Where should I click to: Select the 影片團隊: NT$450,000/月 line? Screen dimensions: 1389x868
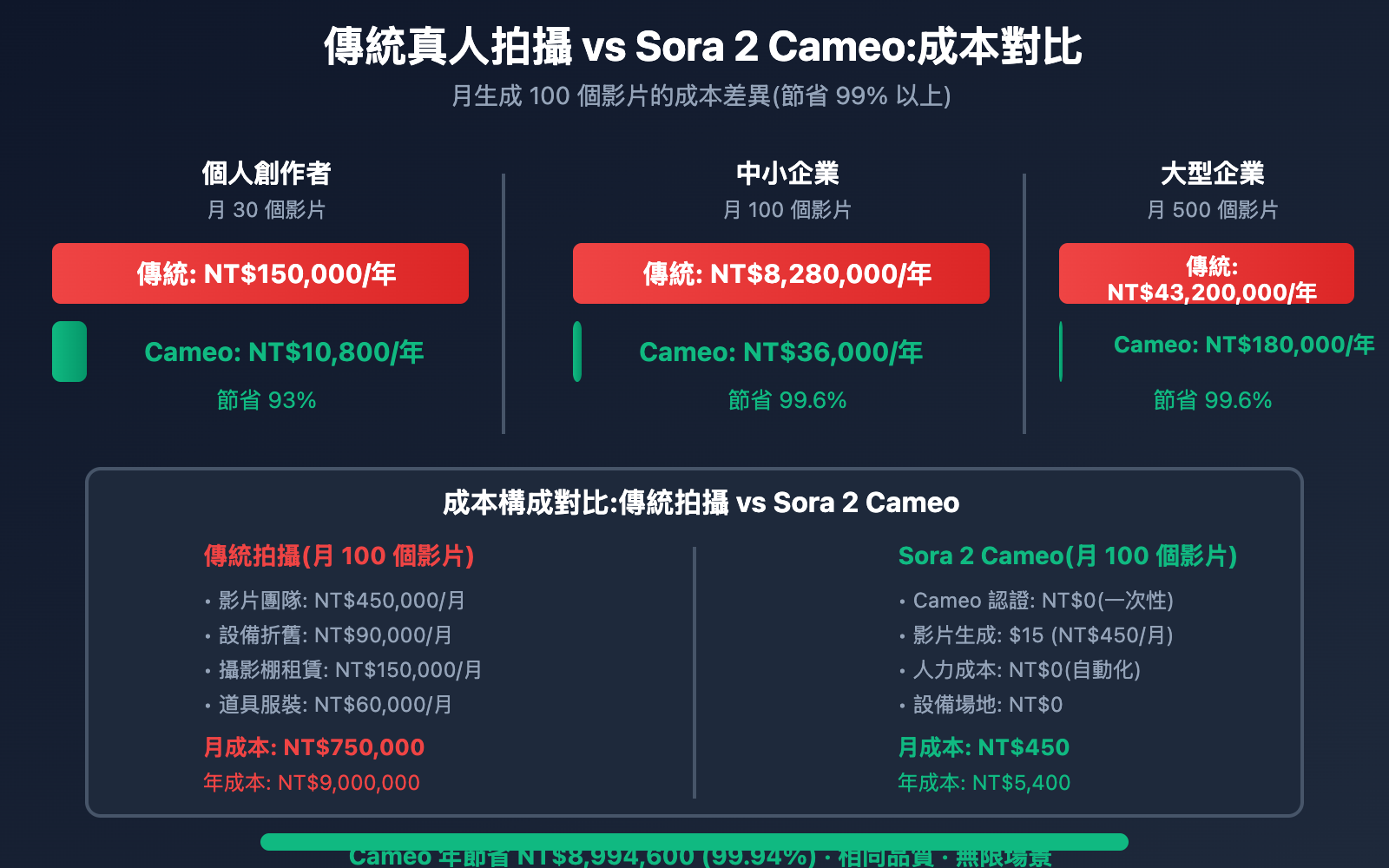click(341, 601)
